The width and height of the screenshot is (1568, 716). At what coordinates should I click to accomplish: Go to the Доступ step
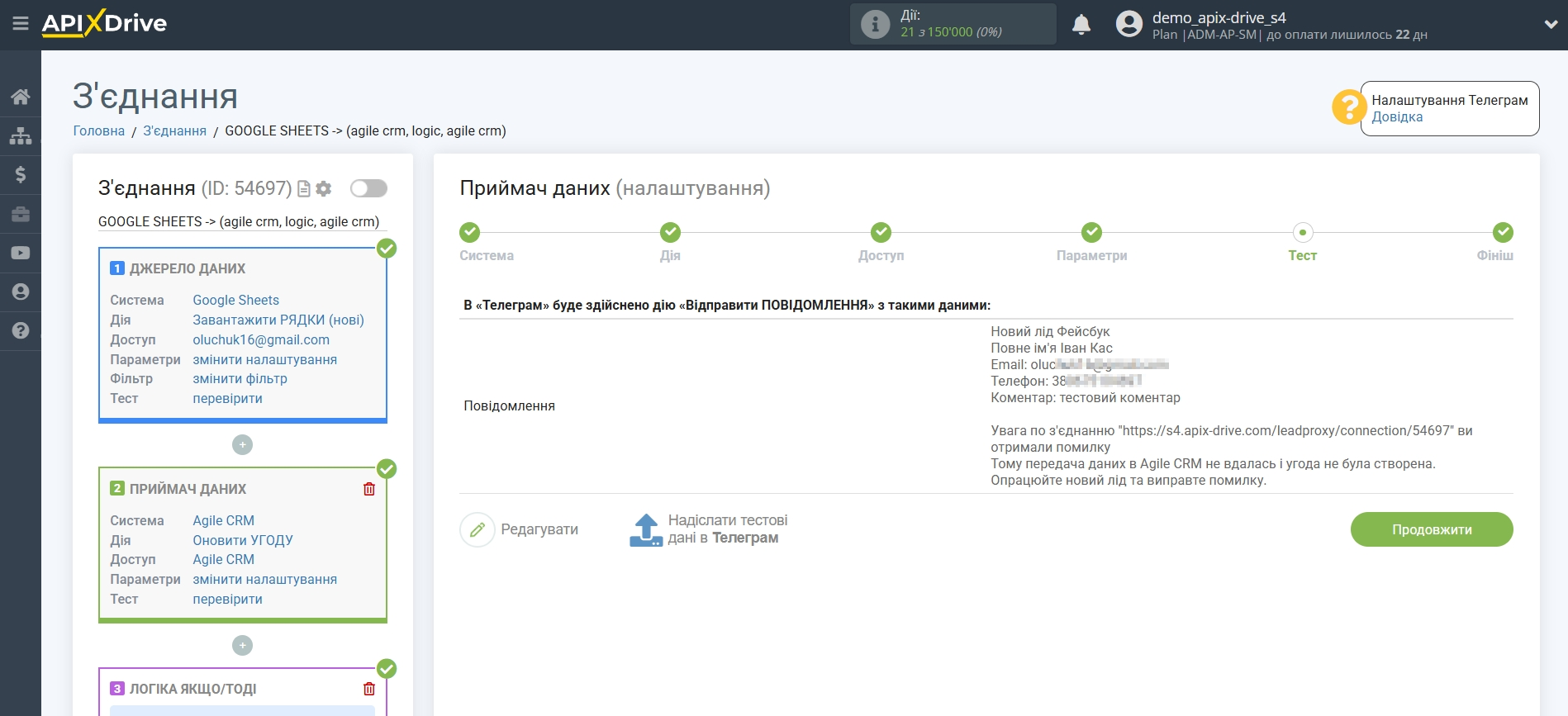click(881, 232)
